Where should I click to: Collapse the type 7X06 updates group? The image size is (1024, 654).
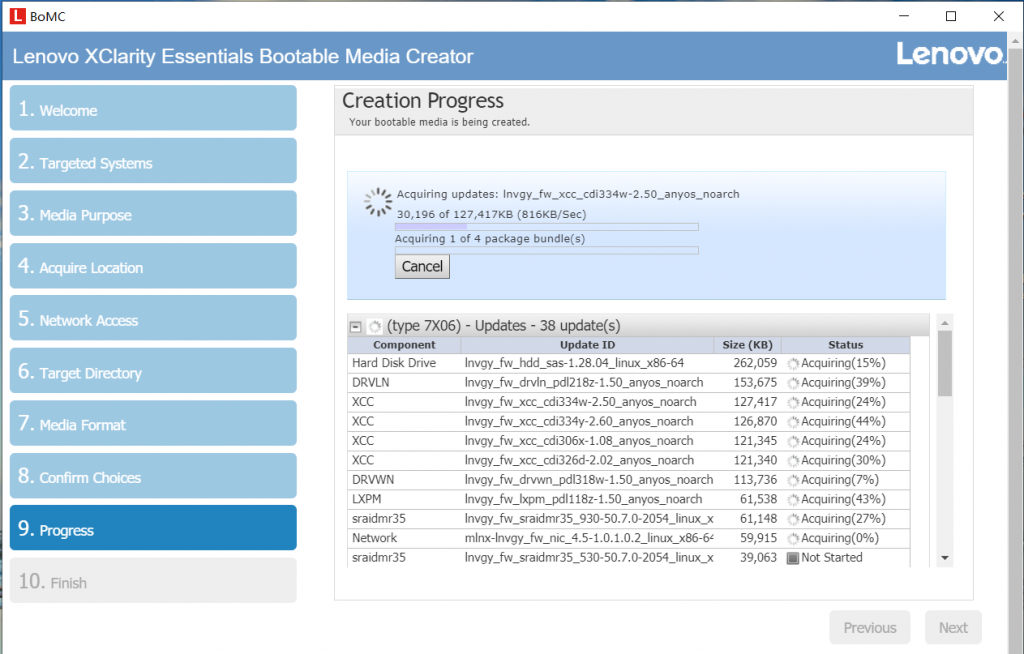[x=355, y=327]
